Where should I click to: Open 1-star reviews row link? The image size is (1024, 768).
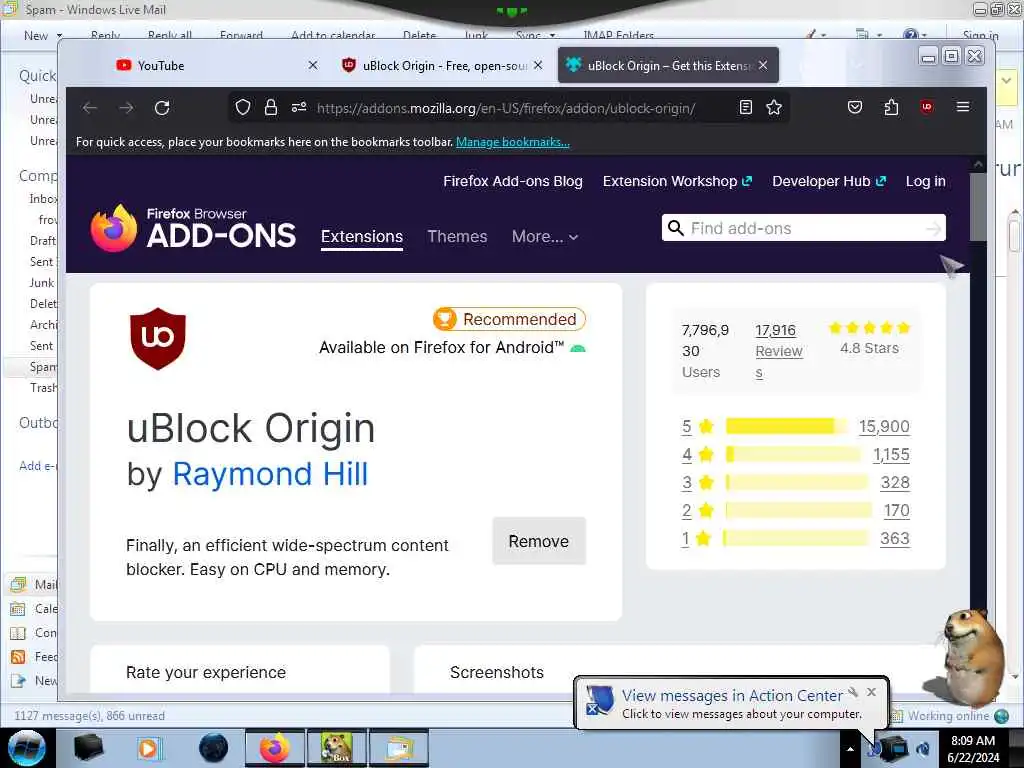(x=685, y=539)
